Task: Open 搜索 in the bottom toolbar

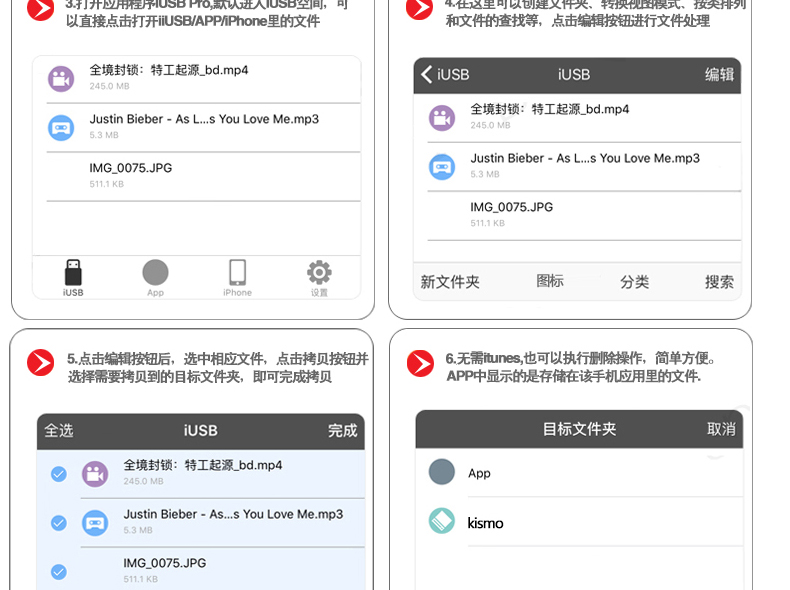Action: point(719,282)
